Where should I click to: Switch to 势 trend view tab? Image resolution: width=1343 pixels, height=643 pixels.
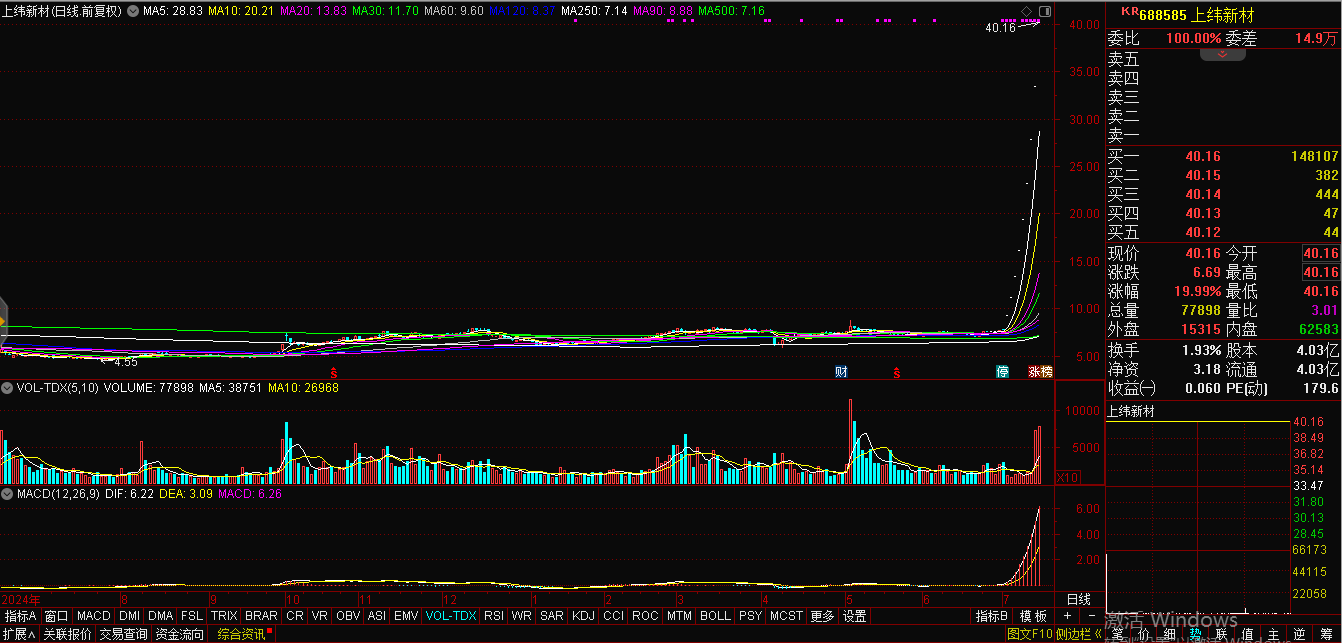tap(1195, 634)
